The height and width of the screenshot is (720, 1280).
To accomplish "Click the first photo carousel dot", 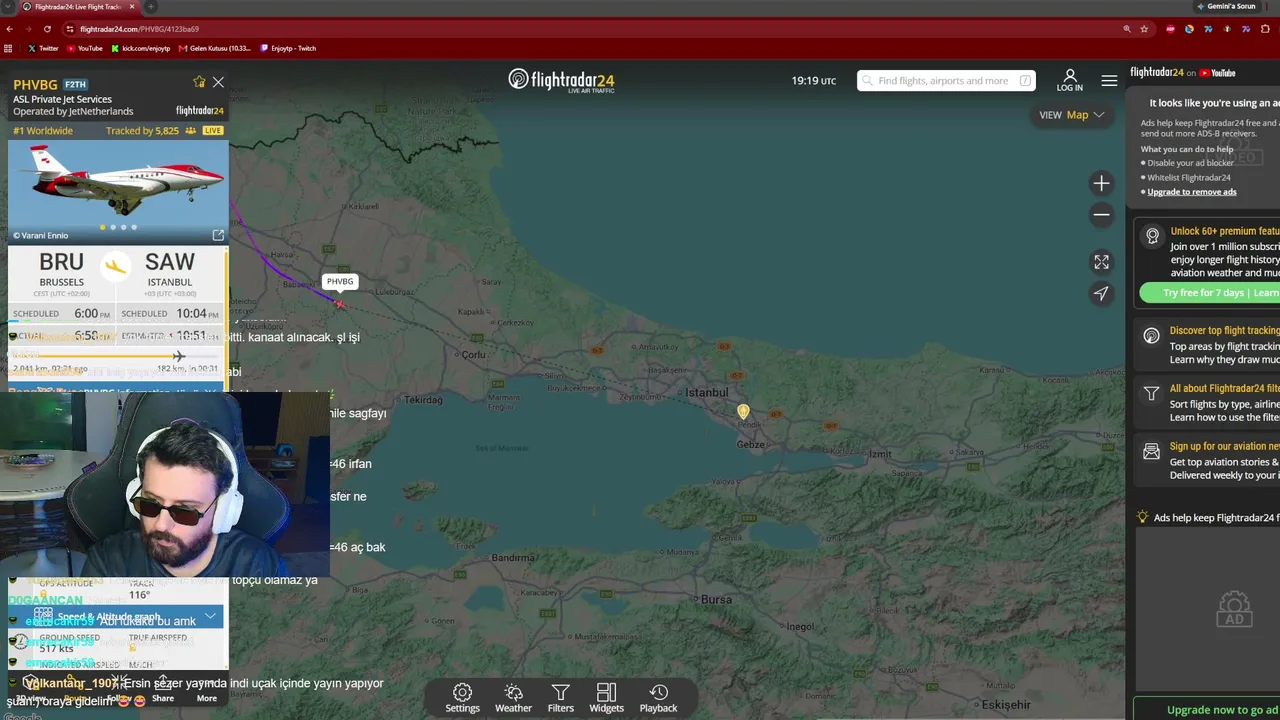I will click(x=103, y=228).
